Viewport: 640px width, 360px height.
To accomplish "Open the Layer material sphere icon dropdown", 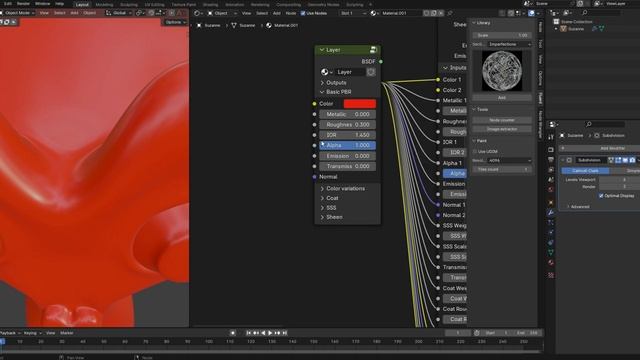I will point(327,72).
